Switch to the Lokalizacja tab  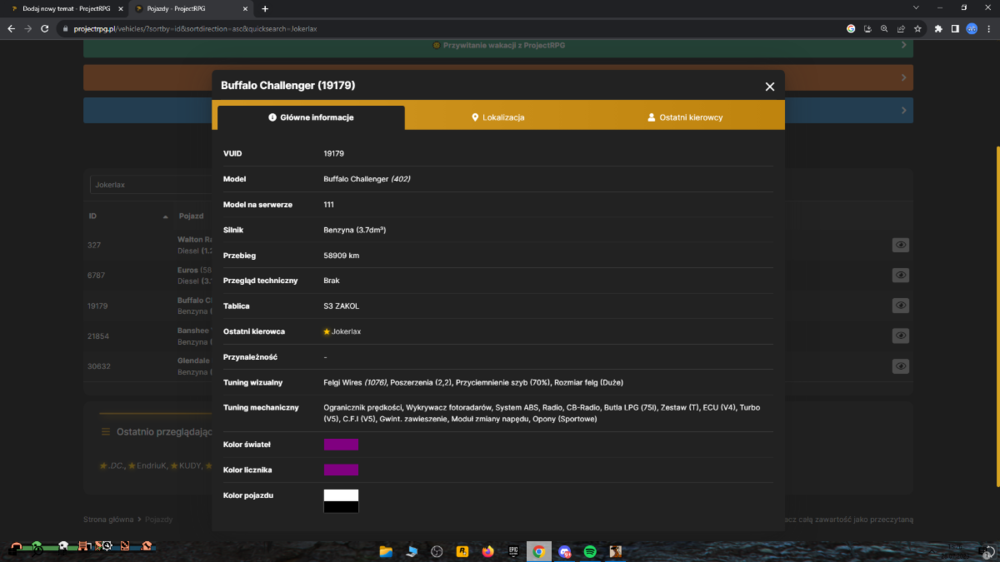point(498,117)
